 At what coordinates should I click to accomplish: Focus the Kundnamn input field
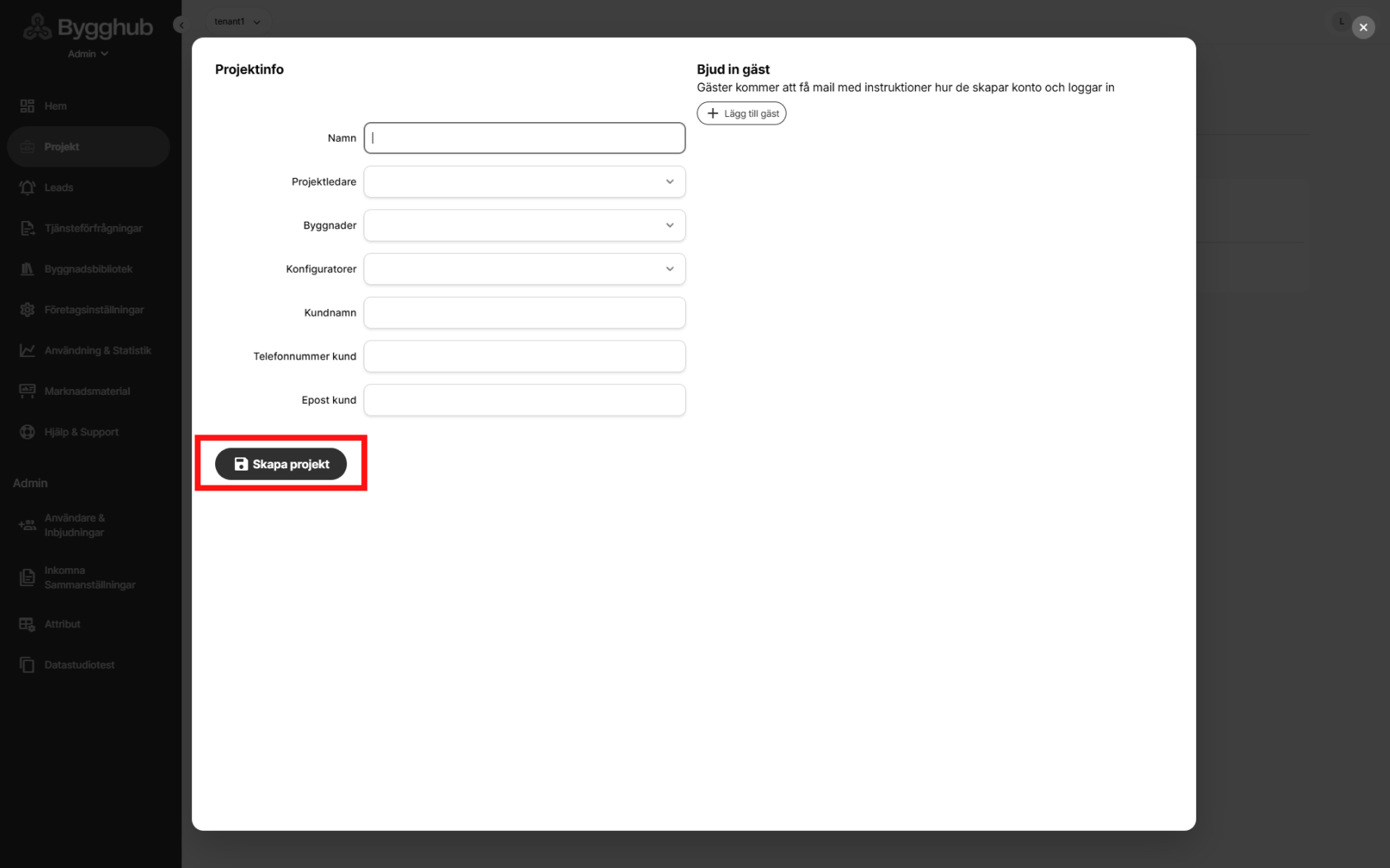[524, 312]
